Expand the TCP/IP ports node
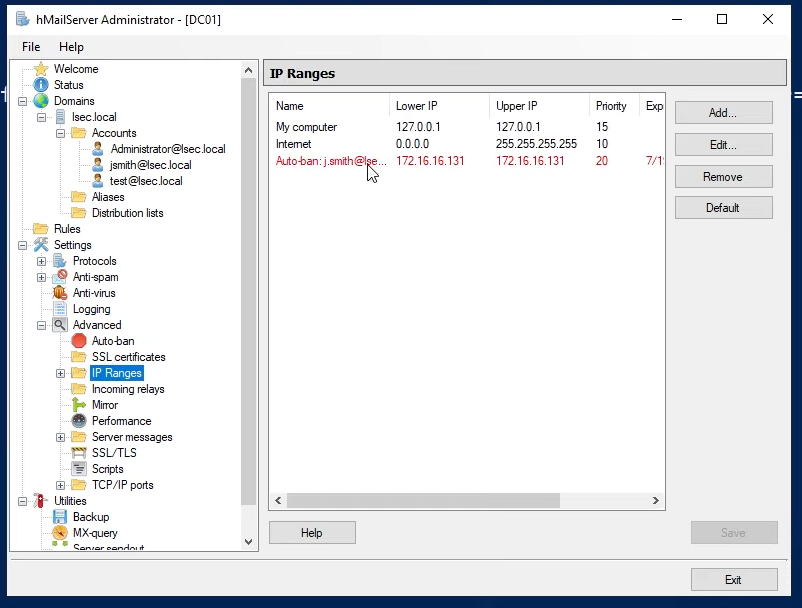 coord(60,485)
